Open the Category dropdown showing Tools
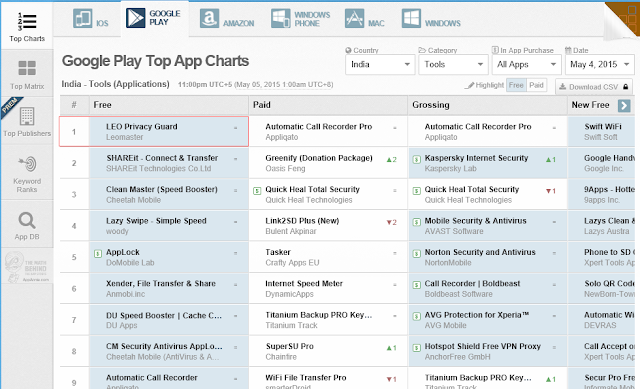This screenshot has width=640, height=389. (x=453, y=64)
